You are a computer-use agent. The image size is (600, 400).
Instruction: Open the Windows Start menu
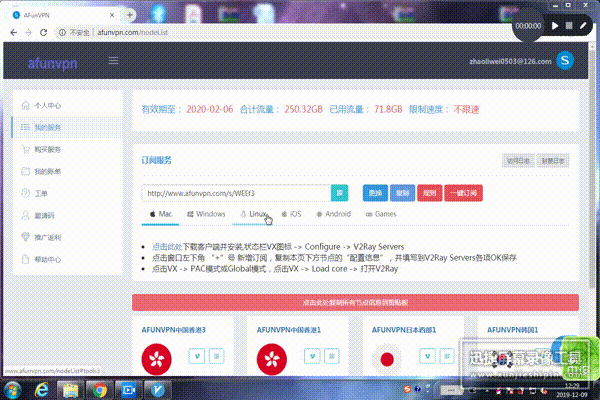pos(13,390)
